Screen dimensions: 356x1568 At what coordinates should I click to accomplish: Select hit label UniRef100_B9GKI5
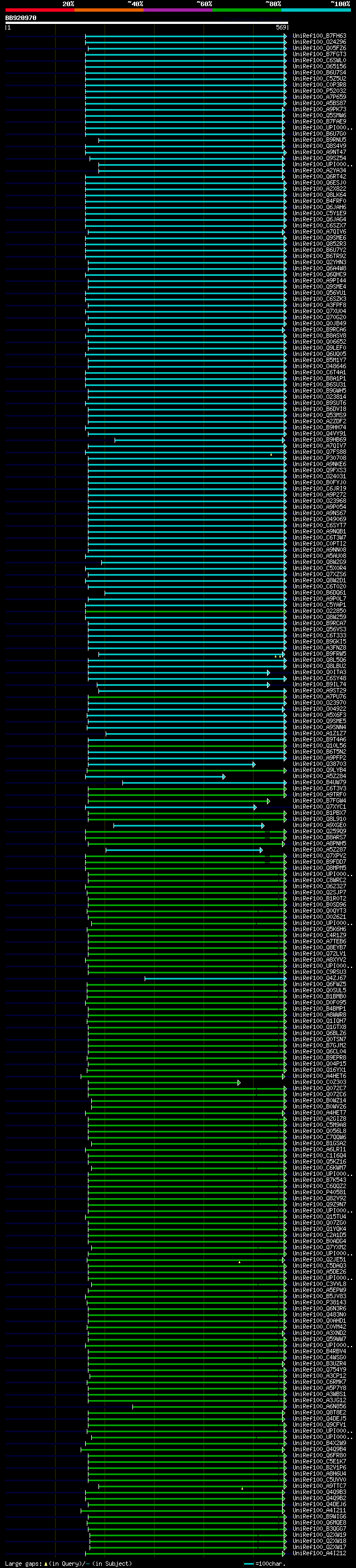tap(319, 641)
